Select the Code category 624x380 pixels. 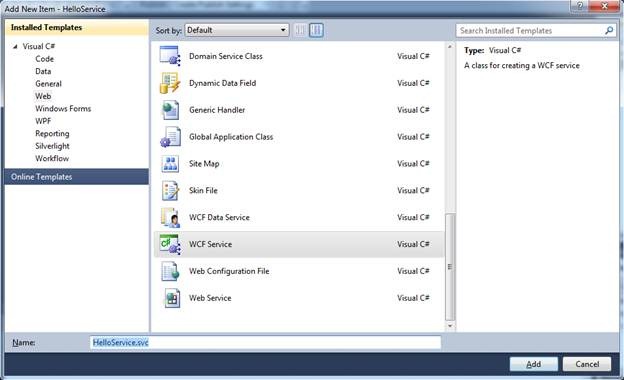point(45,59)
